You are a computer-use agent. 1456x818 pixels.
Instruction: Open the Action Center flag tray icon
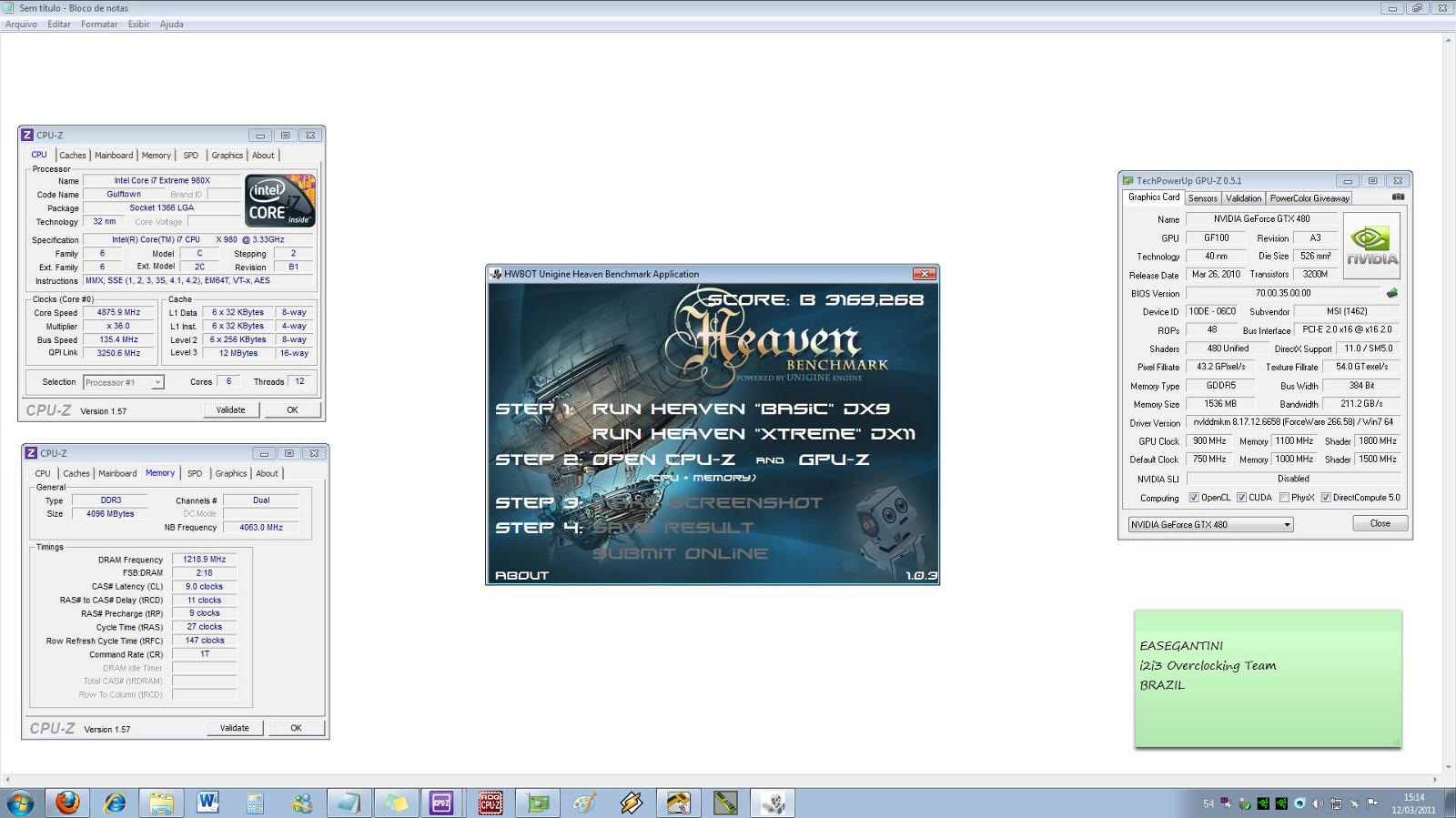pyautogui.click(x=1372, y=803)
